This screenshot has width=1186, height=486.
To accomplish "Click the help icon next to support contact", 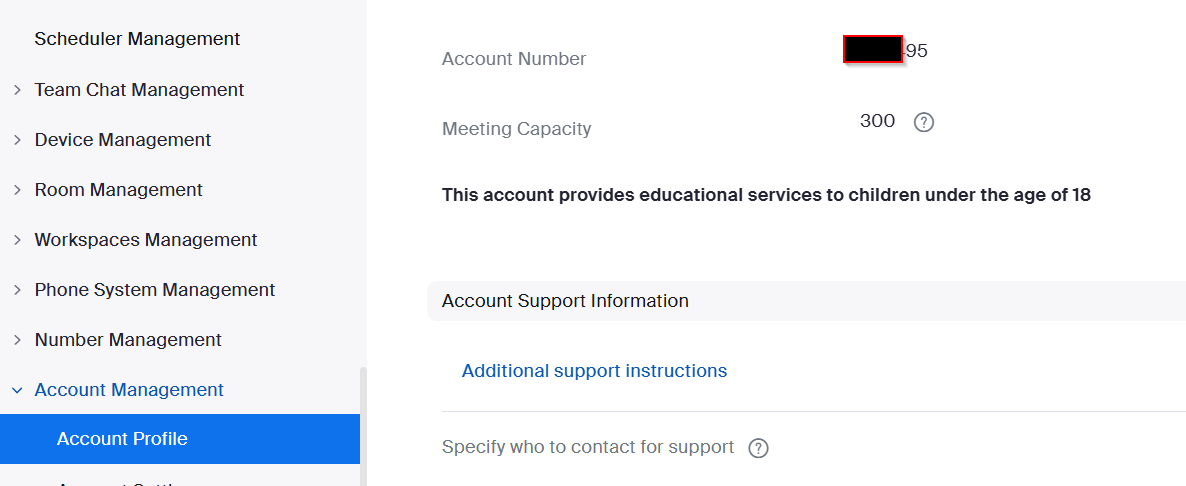I will [x=759, y=448].
